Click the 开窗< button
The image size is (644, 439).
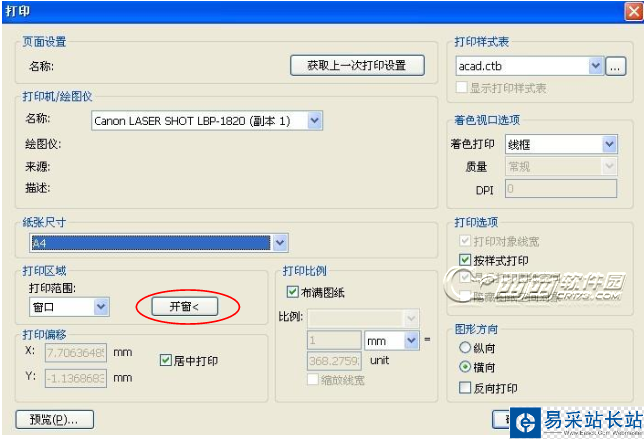coord(184,306)
